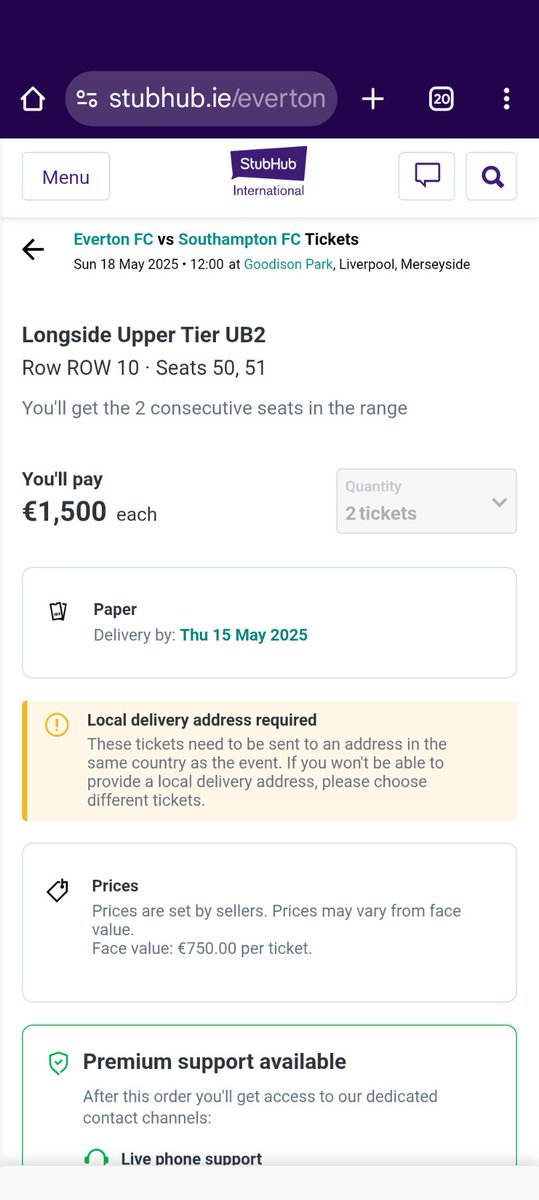The image size is (539, 1200).
Task: Open the browser three-dot overflow menu
Action: [x=507, y=99]
